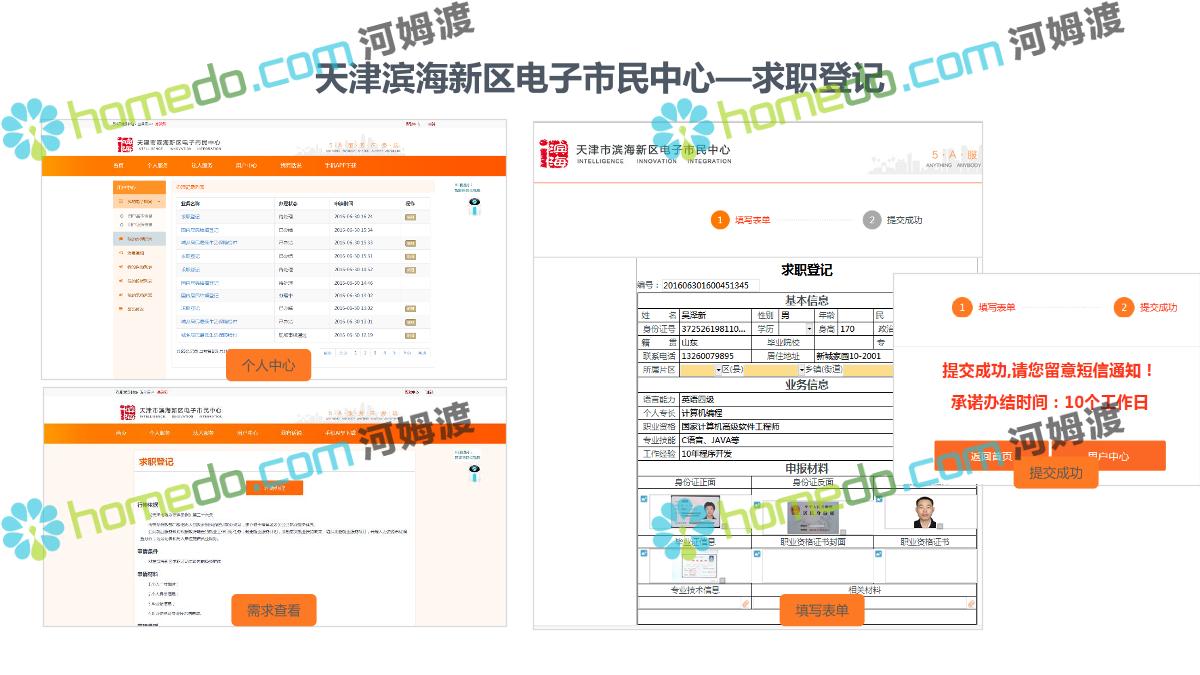
Task: Toggle checkbox beside the portrait photo
Action: [878, 499]
